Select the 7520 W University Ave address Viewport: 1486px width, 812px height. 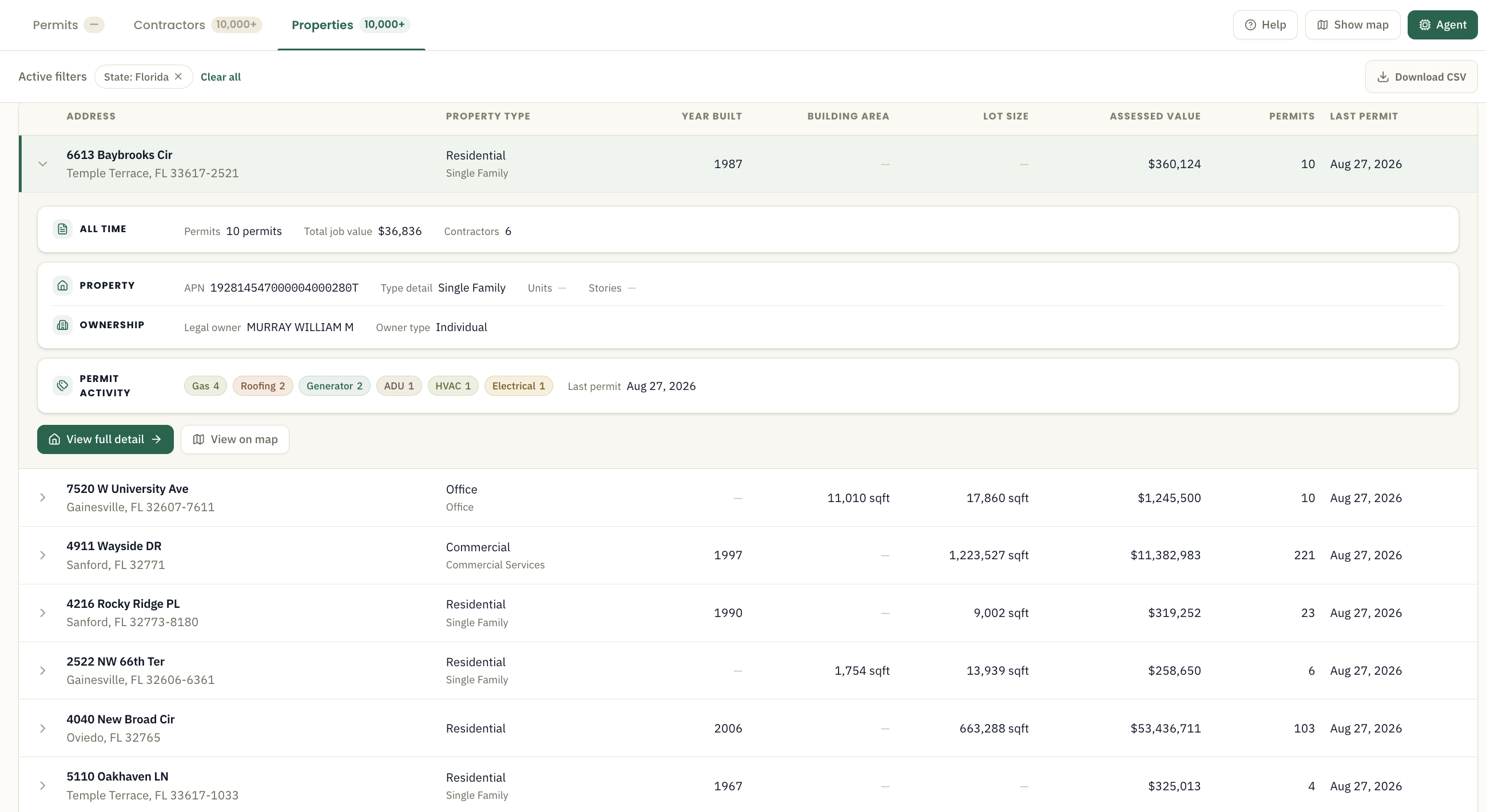click(128, 488)
